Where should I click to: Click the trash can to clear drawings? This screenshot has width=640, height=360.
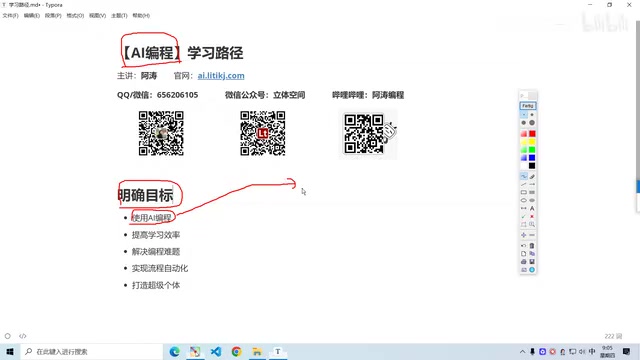[532, 246]
